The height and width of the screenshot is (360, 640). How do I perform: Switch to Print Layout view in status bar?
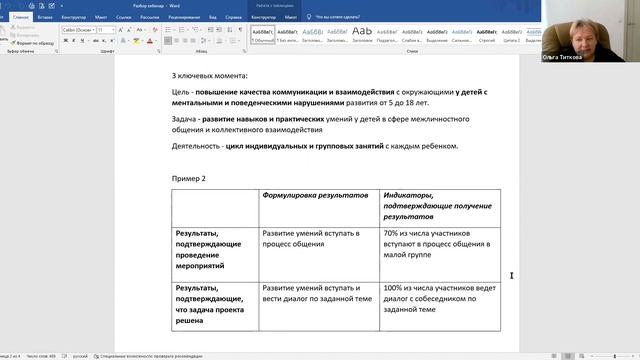click(x=567, y=356)
